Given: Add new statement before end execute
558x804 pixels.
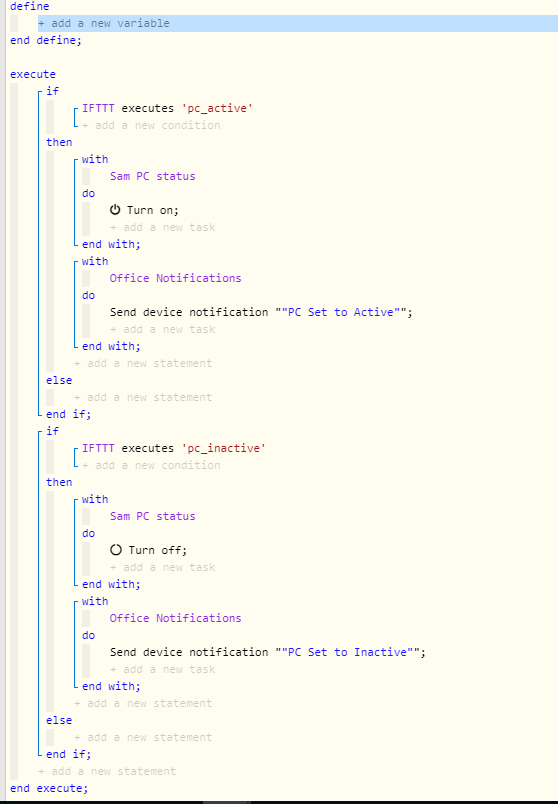Looking at the screenshot, I should [107, 771].
